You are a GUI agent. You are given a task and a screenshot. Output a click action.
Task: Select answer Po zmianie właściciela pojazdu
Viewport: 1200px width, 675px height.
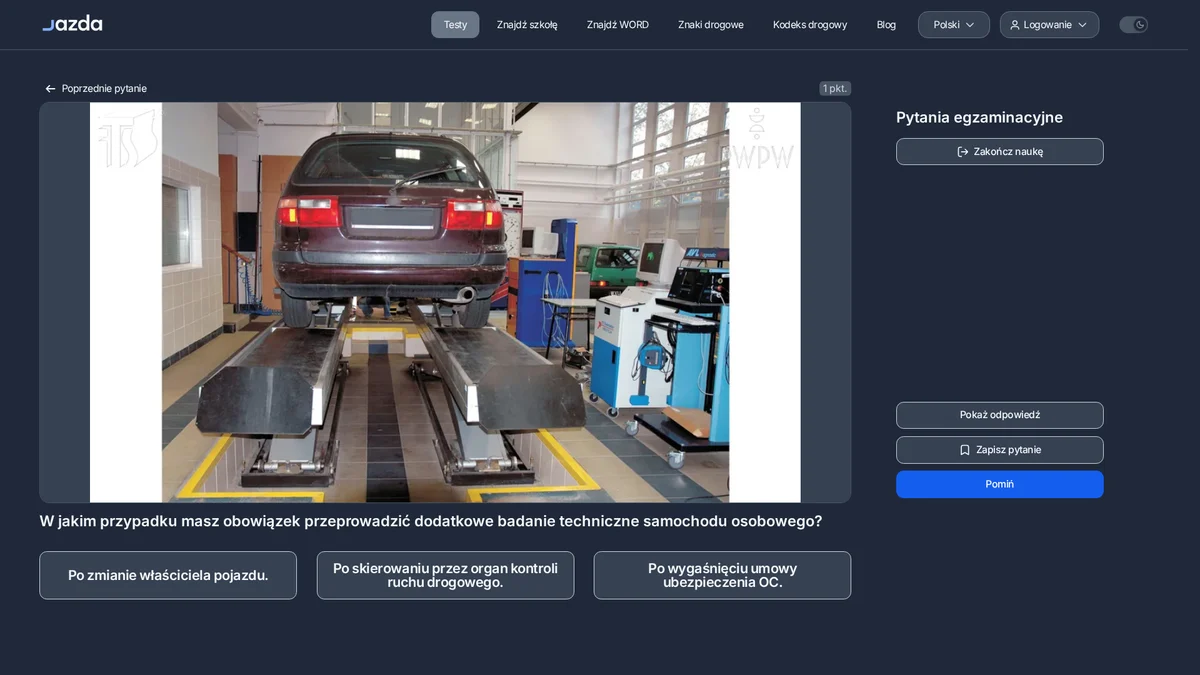point(168,576)
